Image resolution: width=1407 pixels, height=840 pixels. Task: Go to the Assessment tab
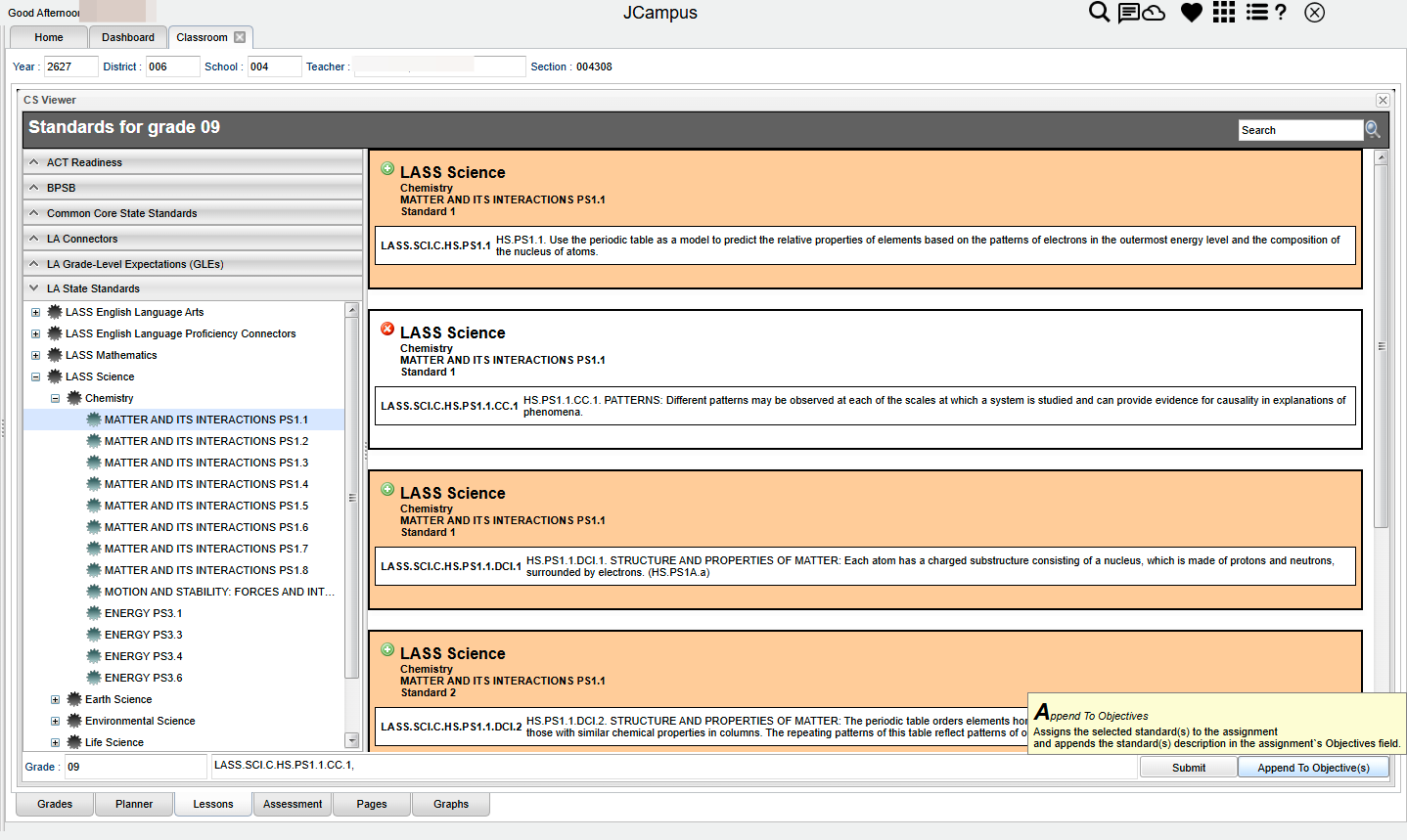point(293,804)
